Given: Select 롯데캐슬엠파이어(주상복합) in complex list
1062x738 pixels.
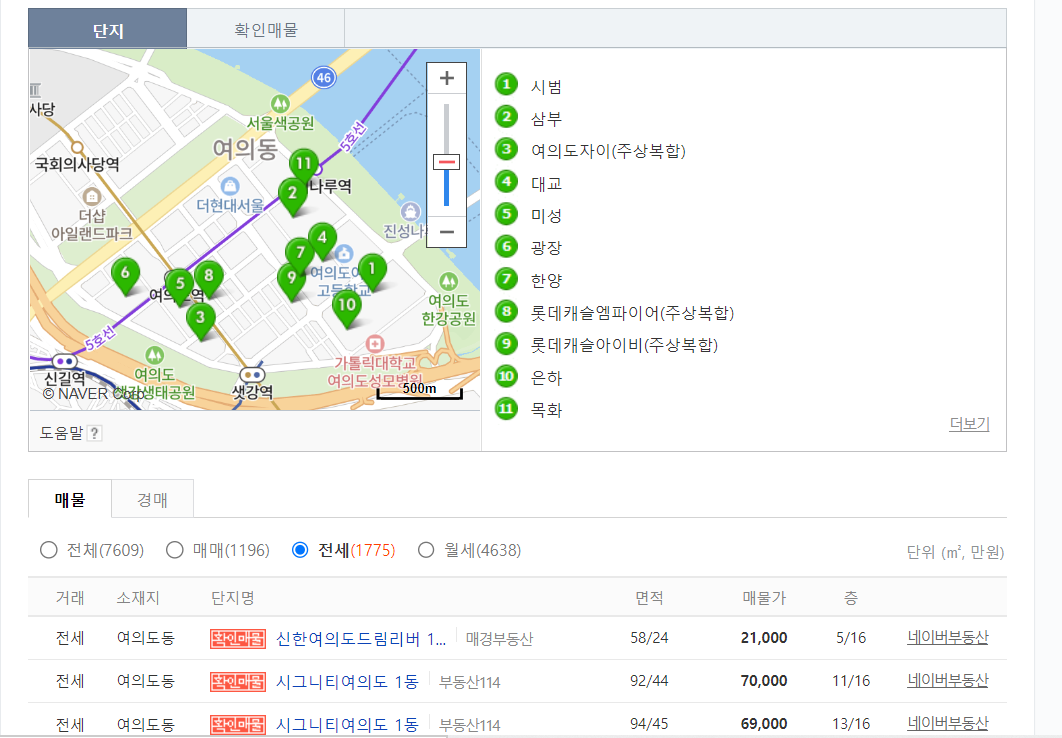Looking at the screenshot, I should coord(633,312).
